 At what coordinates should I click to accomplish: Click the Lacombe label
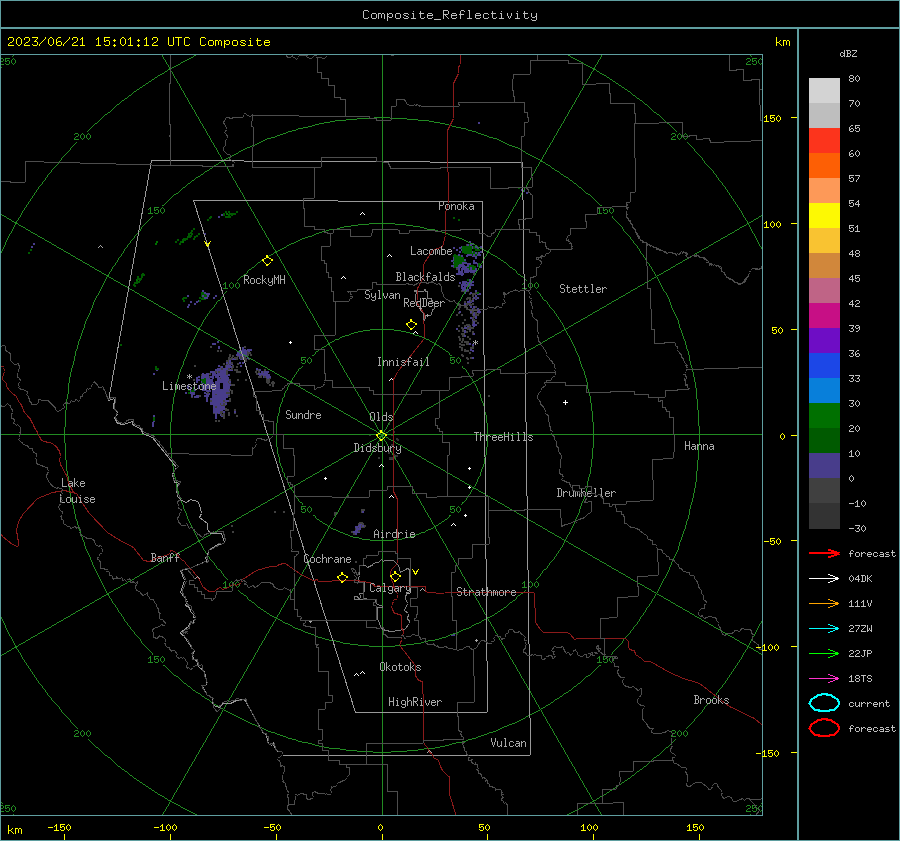pyautogui.click(x=431, y=251)
